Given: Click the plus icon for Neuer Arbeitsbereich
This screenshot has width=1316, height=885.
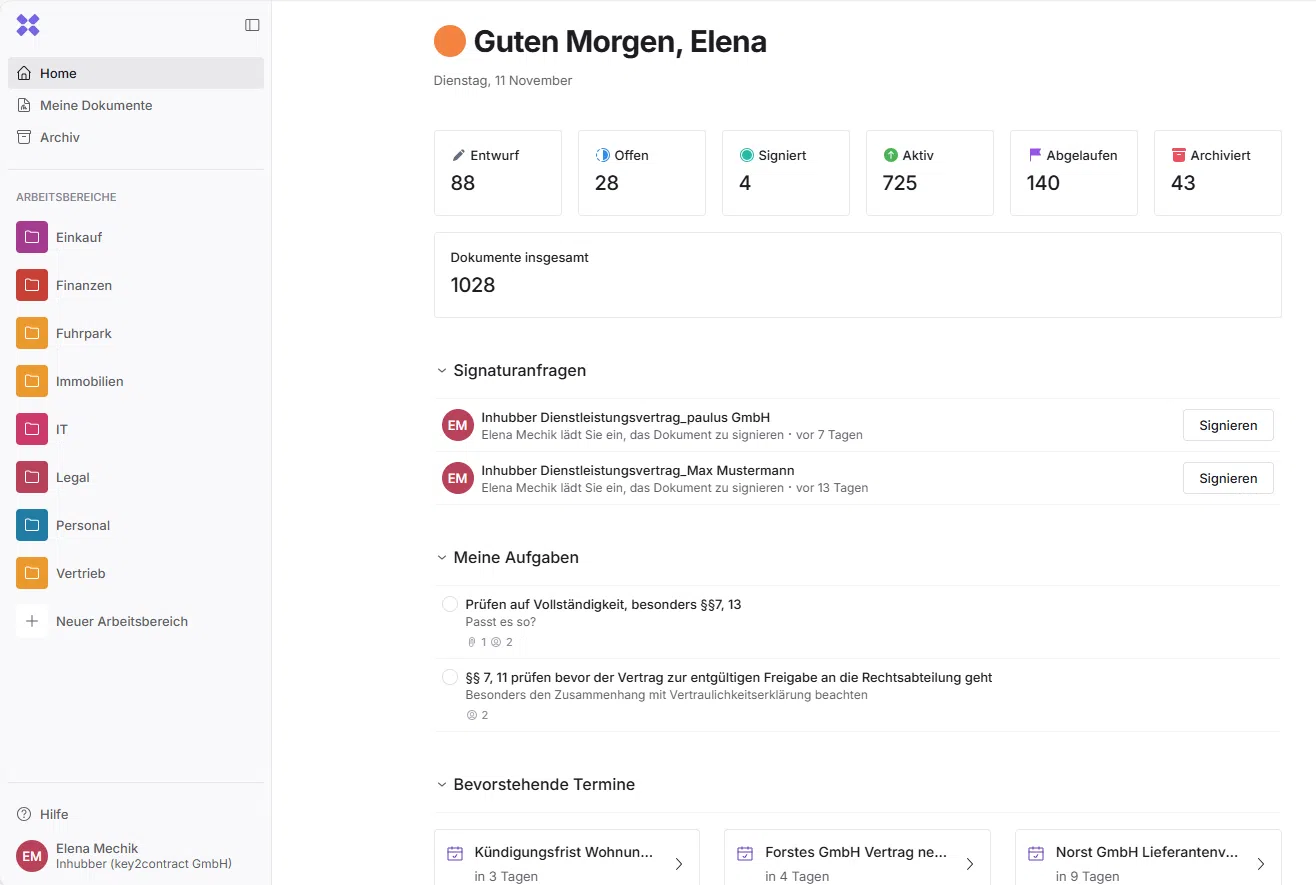Looking at the screenshot, I should click(x=32, y=621).
